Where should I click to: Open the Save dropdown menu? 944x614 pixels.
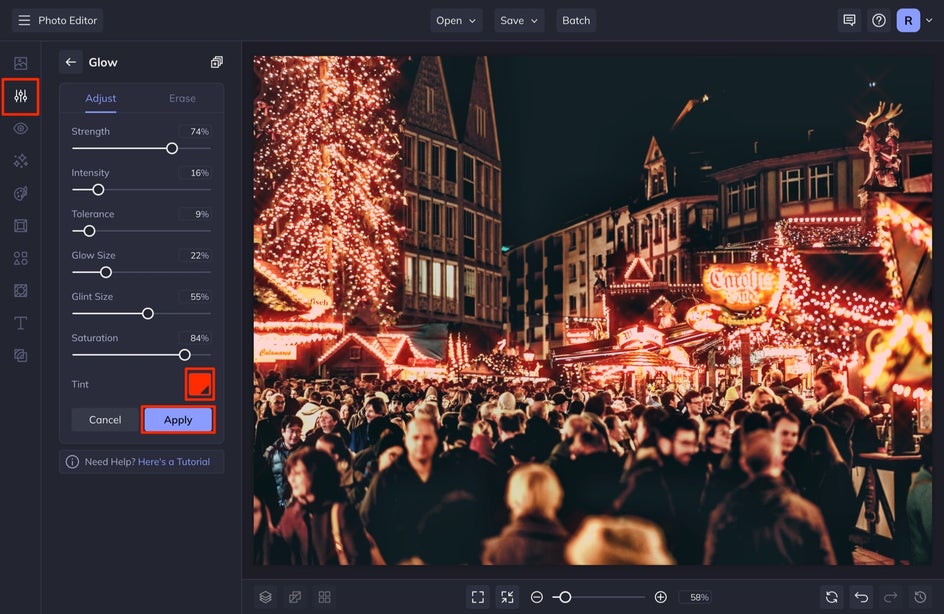click(519, 20)
